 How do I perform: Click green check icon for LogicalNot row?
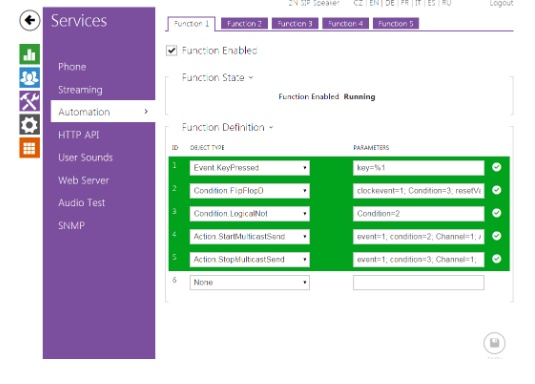496,213
